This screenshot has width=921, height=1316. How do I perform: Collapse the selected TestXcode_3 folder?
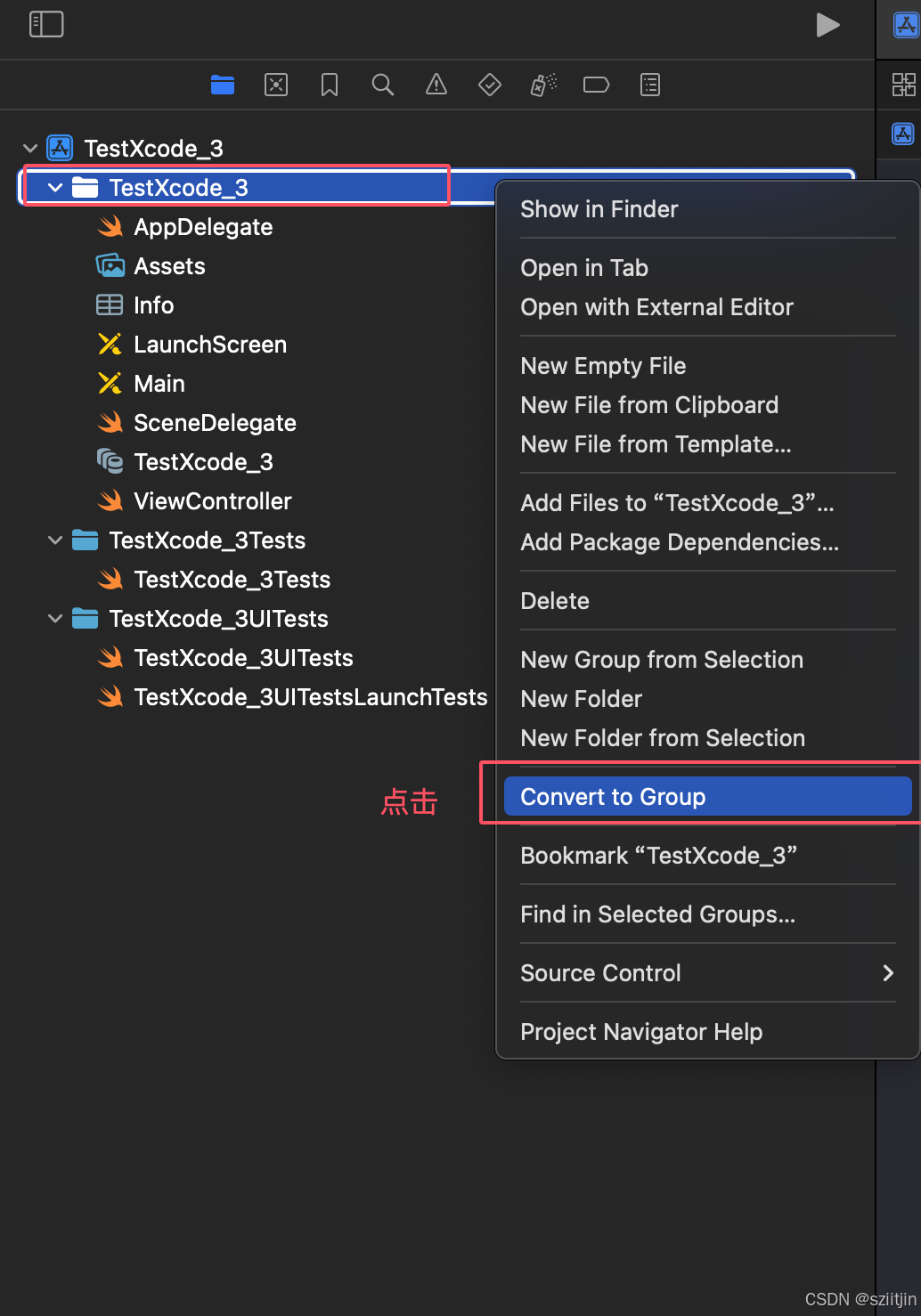pos(55,187)
